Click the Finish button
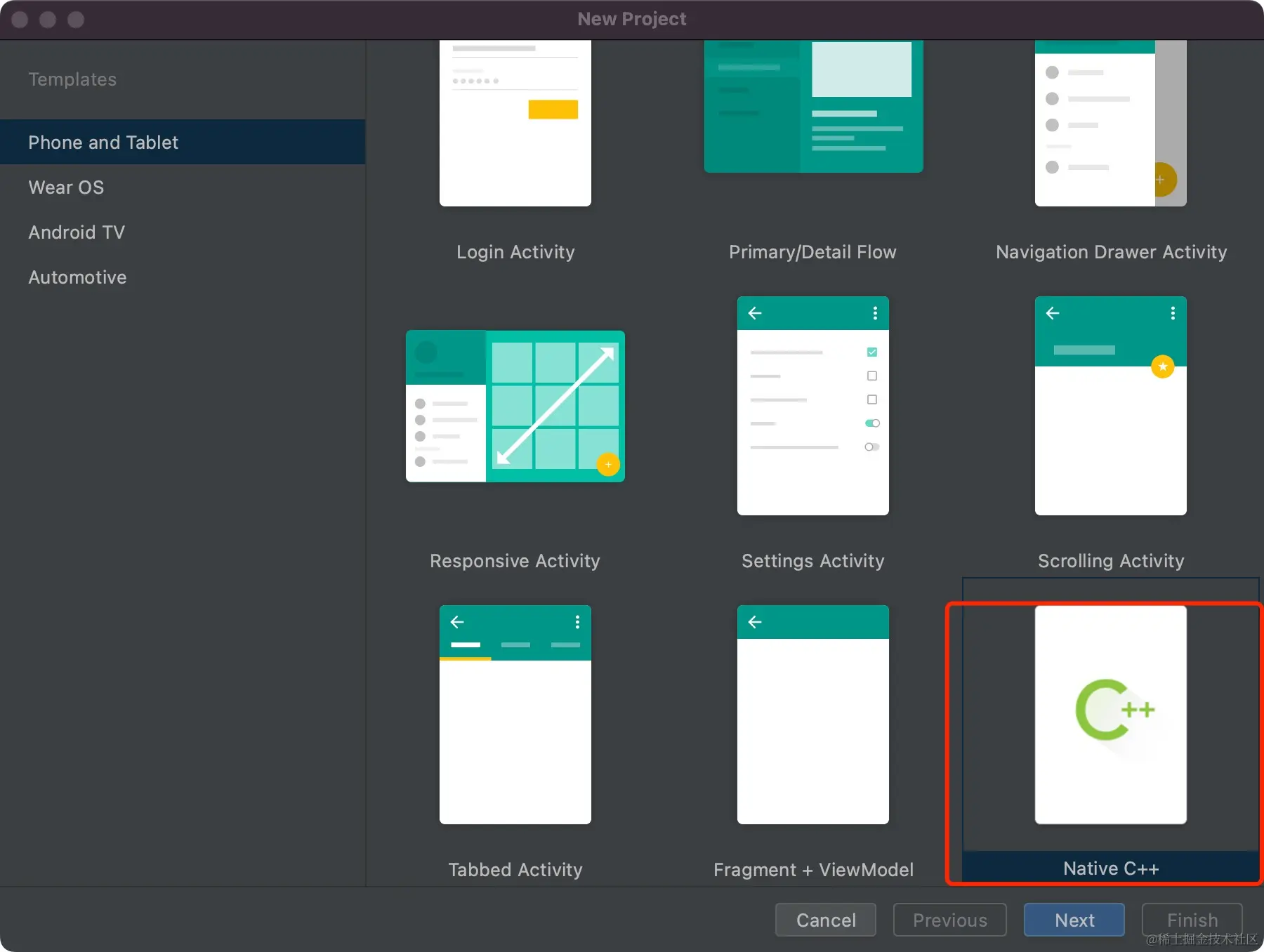Viewport: 1264px width, 952px height. coord(1192,920)
